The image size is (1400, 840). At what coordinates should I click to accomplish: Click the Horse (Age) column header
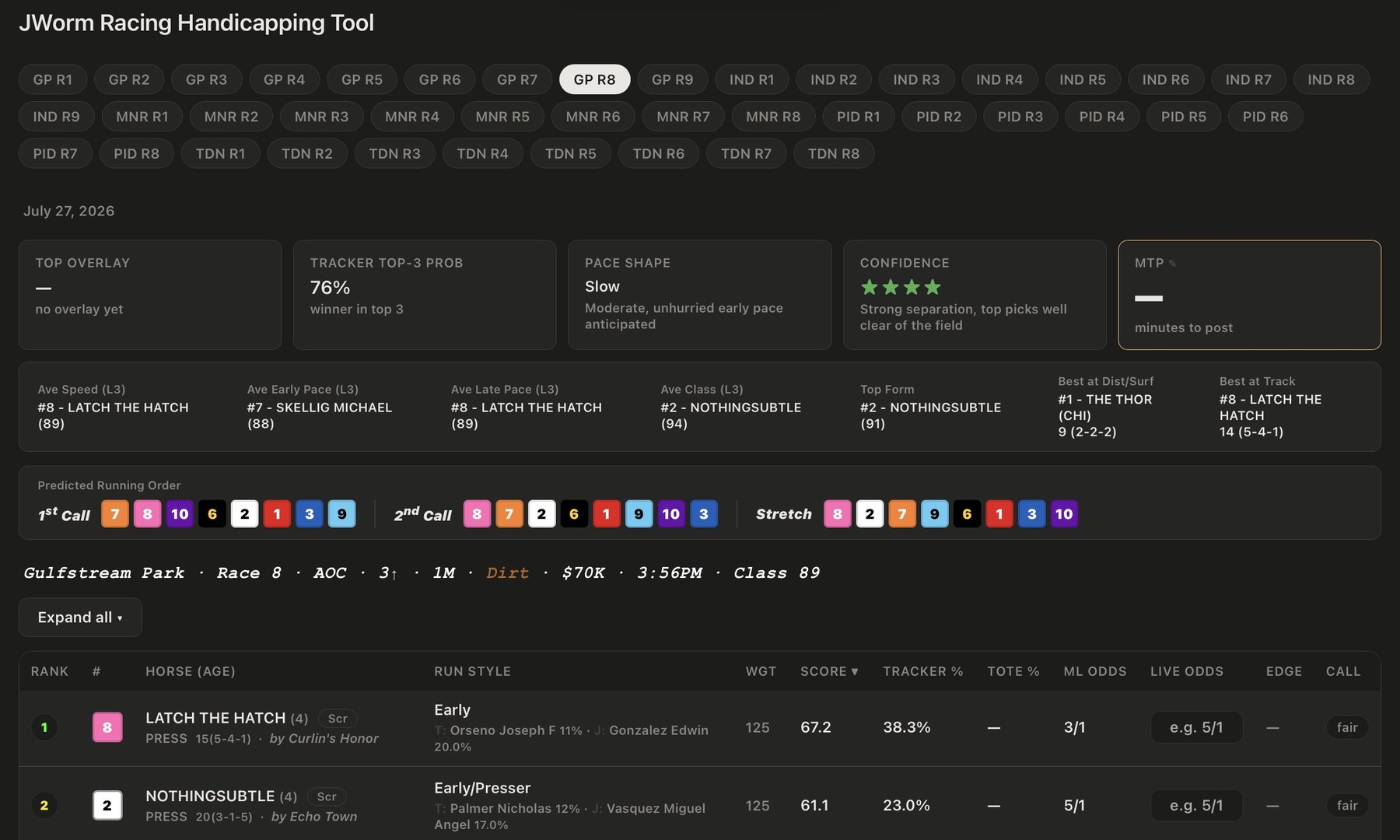point(191,671)
